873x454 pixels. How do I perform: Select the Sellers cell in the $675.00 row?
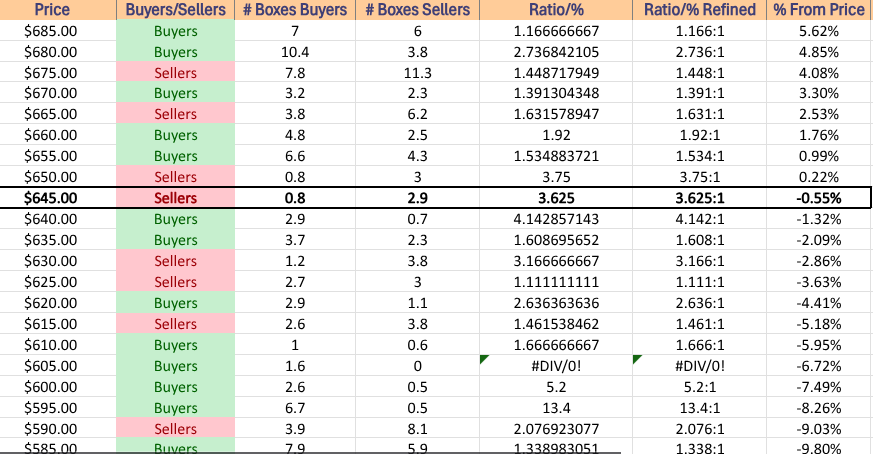175,73
